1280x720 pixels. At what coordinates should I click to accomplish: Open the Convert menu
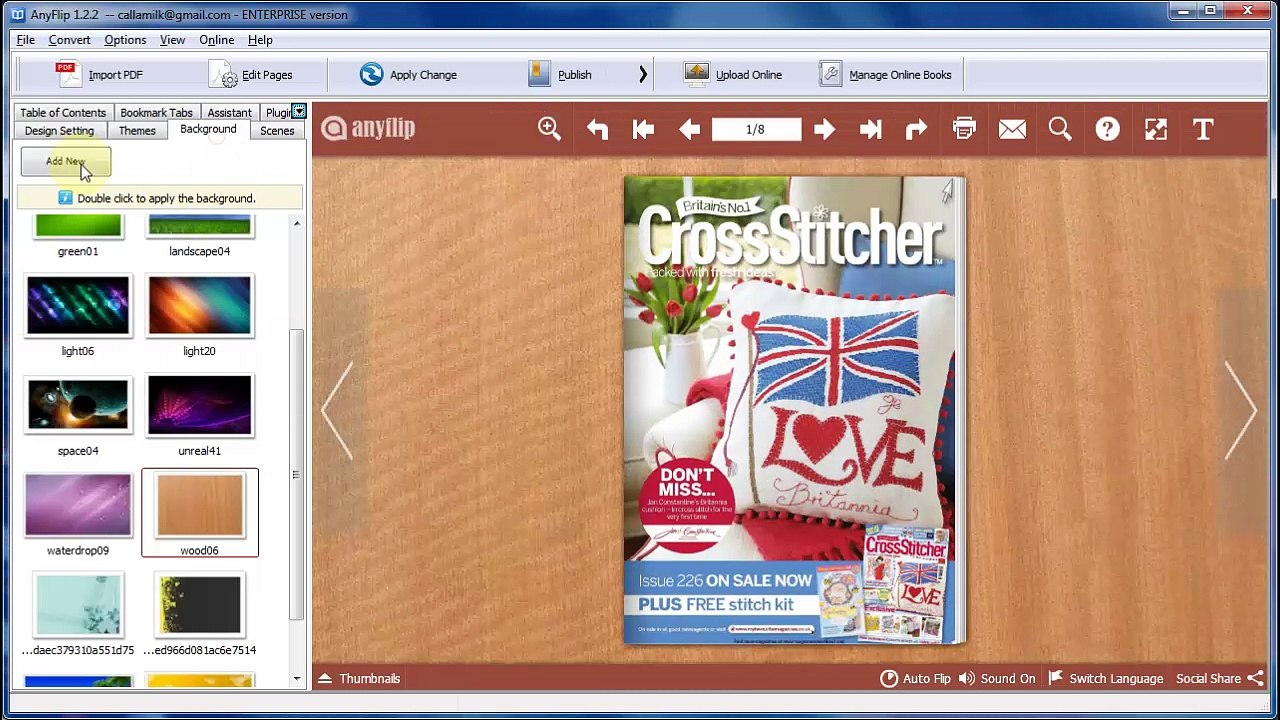coord(69,40)
